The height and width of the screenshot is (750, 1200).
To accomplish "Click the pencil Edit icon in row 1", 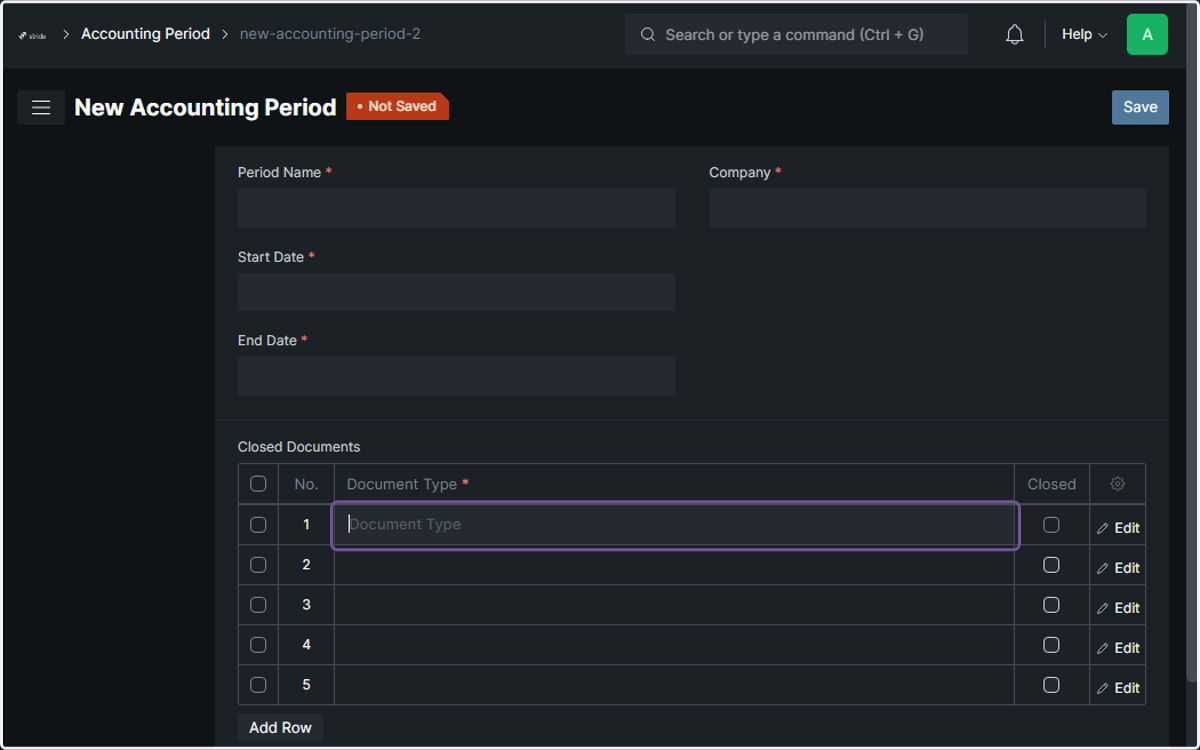I will tap(1103, 528).
